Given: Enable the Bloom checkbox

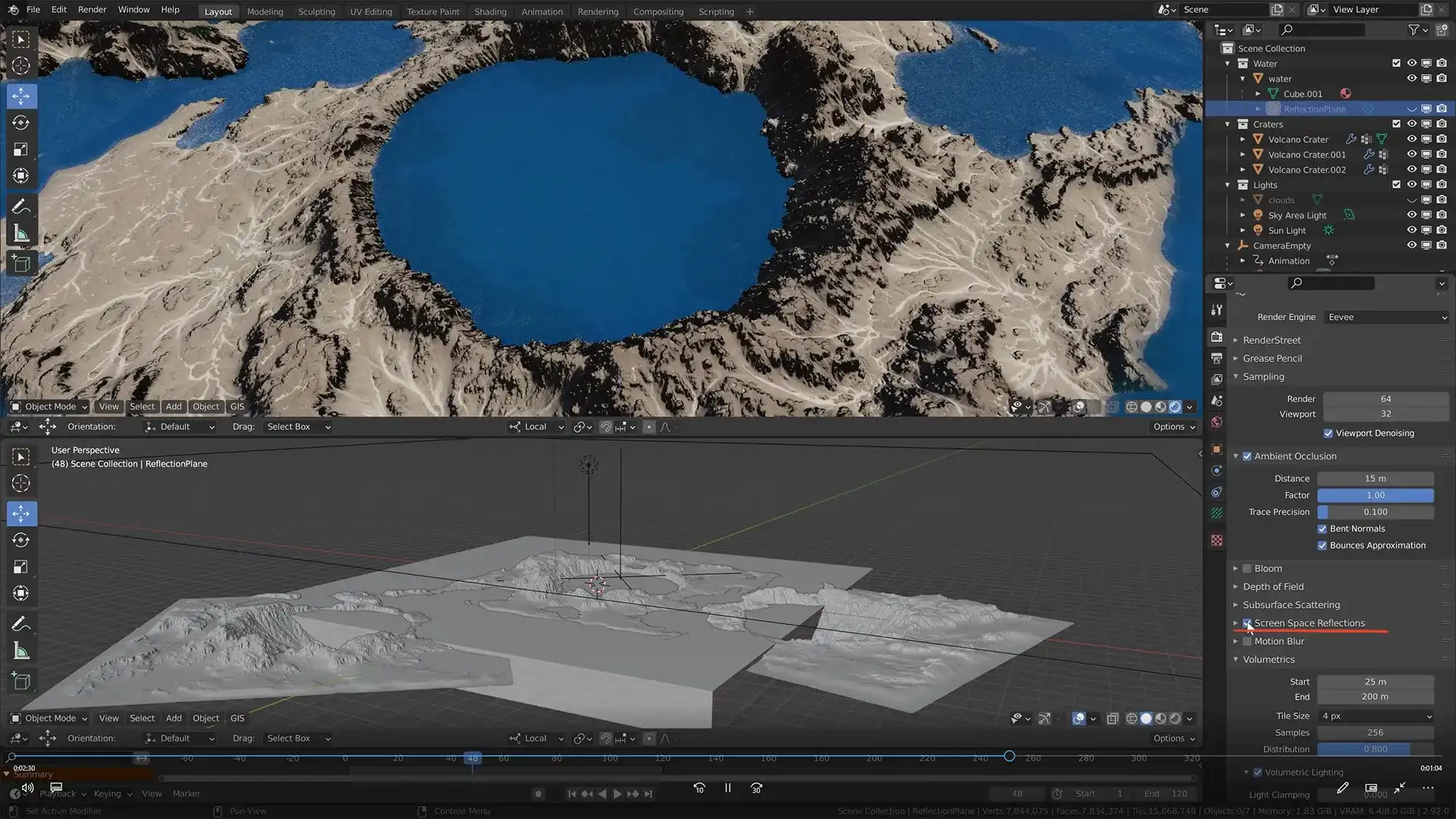Looking at the screenshot, I should (1247, 569).
